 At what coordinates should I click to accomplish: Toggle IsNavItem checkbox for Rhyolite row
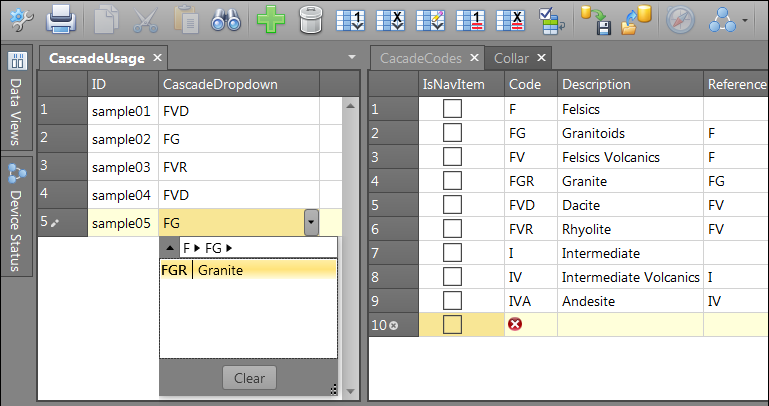coord(452,229)
